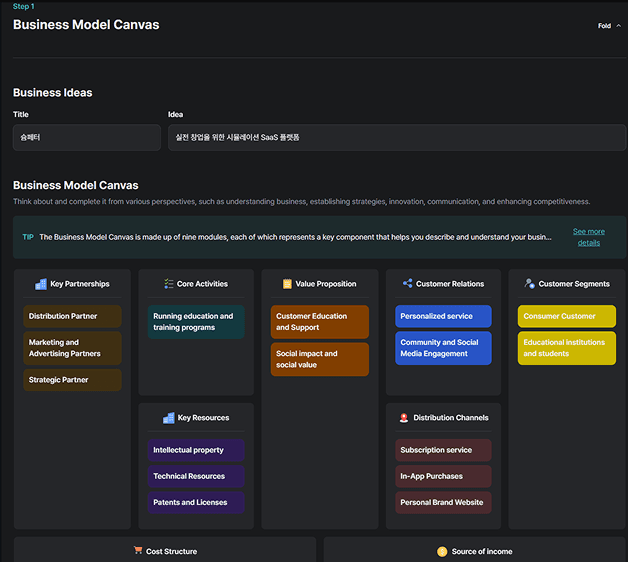The height and width of the screenshot is (562, 628).
Task: Click the Value Proposition note icon
Action: [x=287, y=284]
